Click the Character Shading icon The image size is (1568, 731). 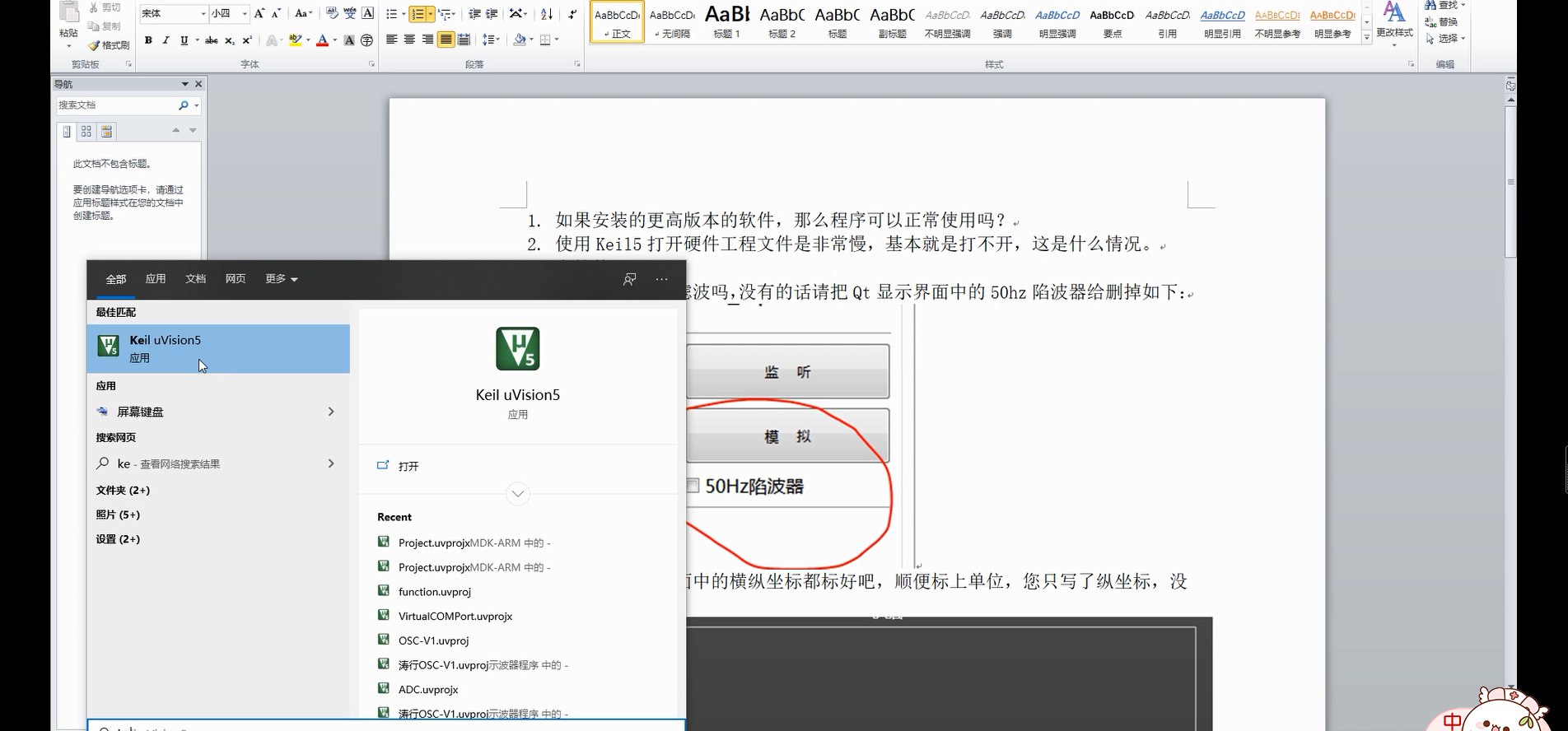(x=349, y=40)
